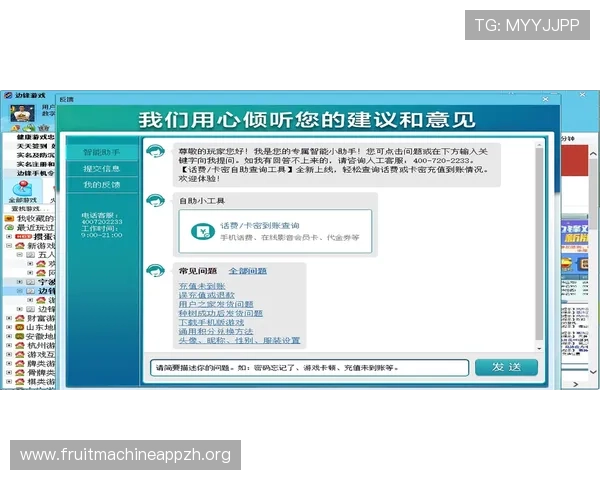Click the 财富游戏 house icon
Image resolution: width=600 pixels, height=480 pixels.
click(x=20, y=318)
